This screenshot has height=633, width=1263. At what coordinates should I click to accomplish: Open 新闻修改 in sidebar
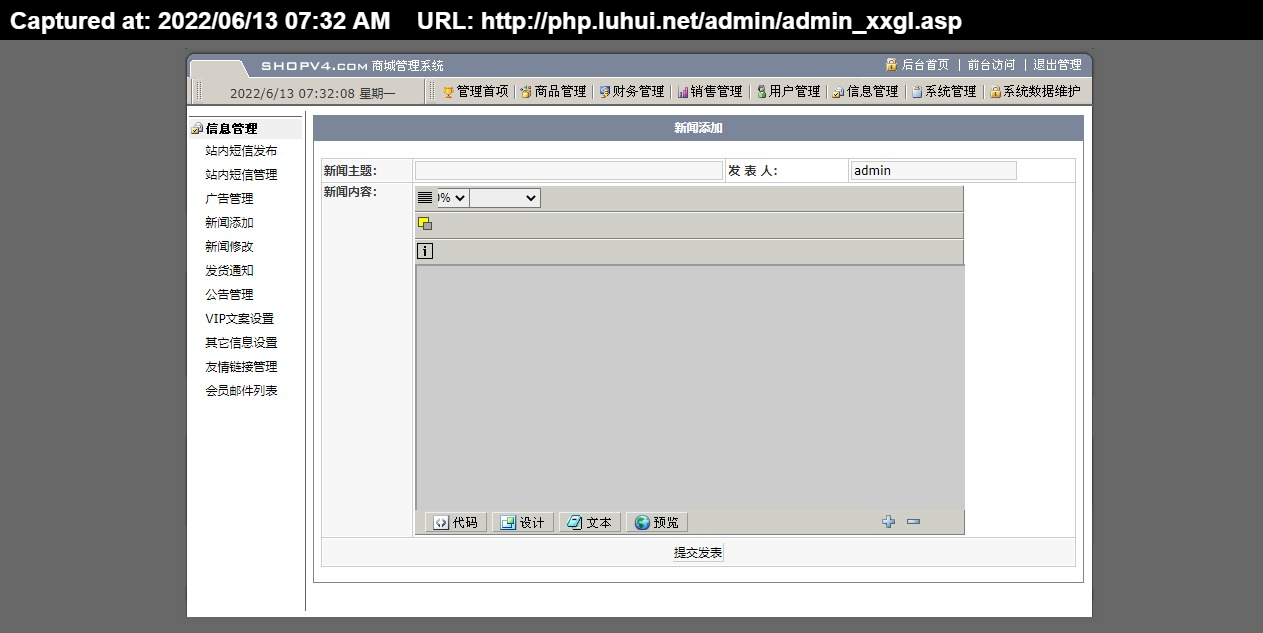(229, 247)
